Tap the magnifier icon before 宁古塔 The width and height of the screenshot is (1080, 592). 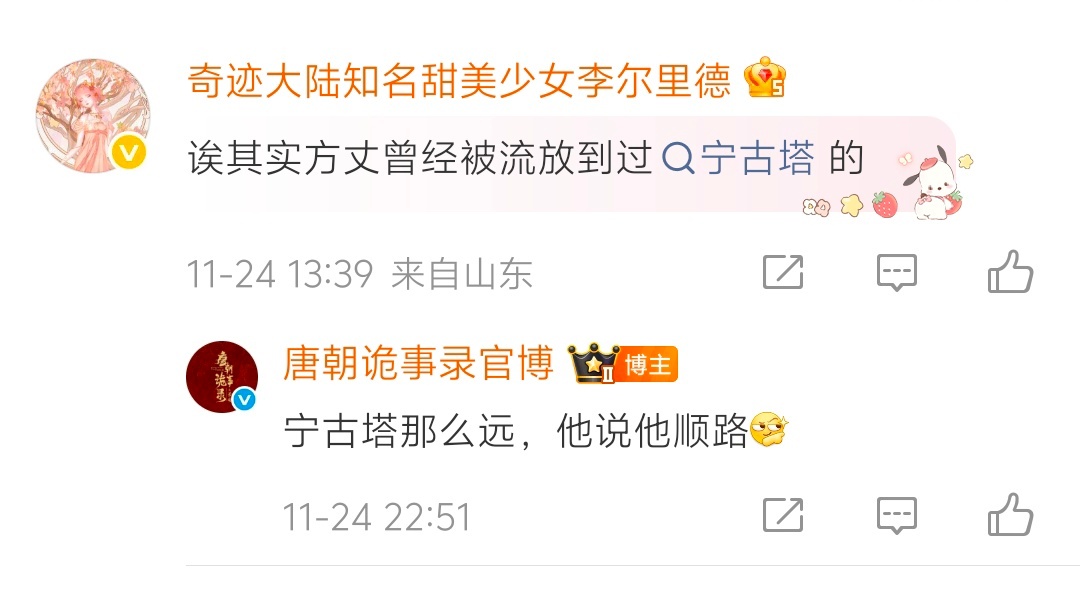pyautogui.click(x=678, y=159)
